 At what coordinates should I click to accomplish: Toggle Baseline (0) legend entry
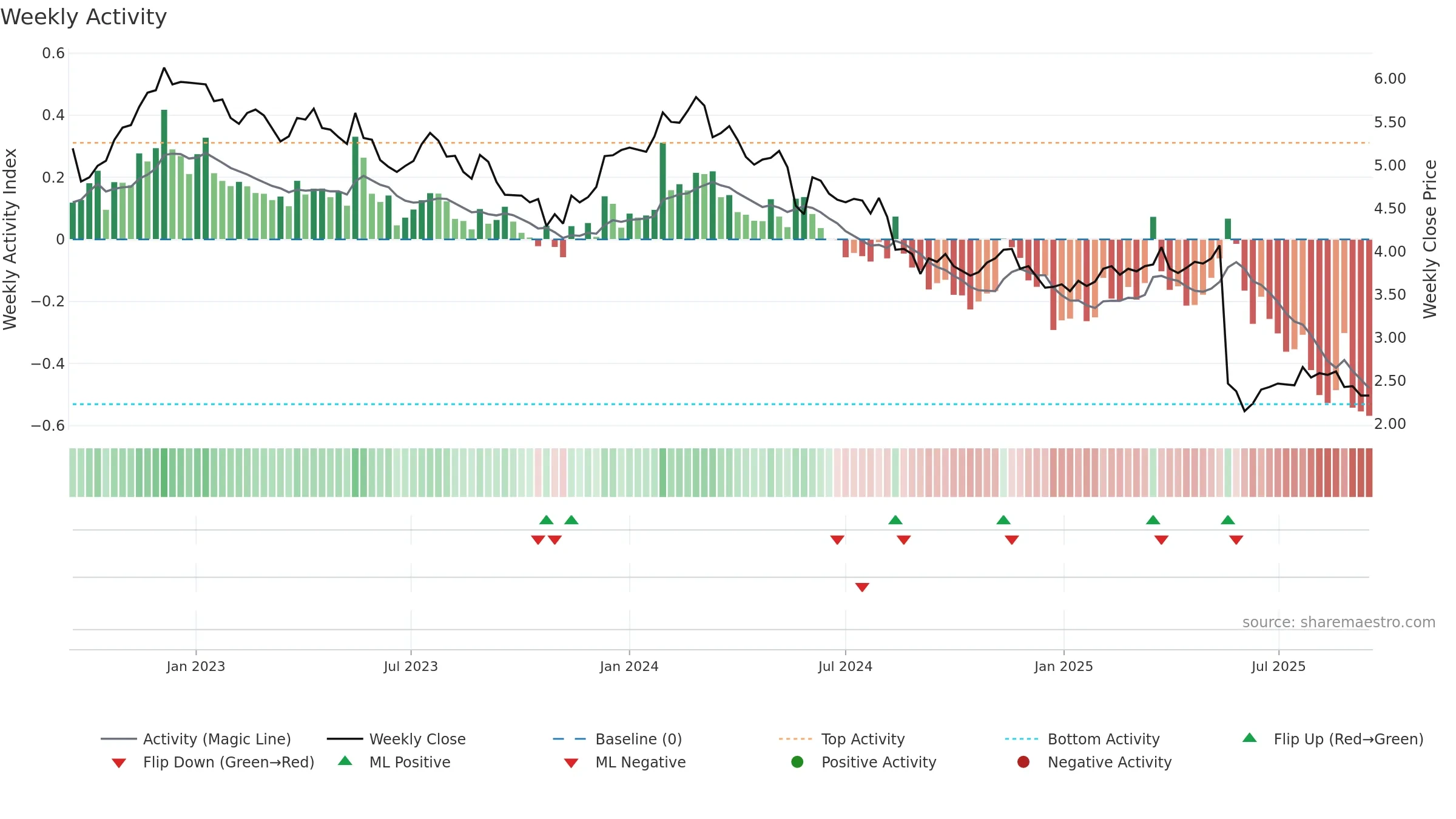click(618, 739)
